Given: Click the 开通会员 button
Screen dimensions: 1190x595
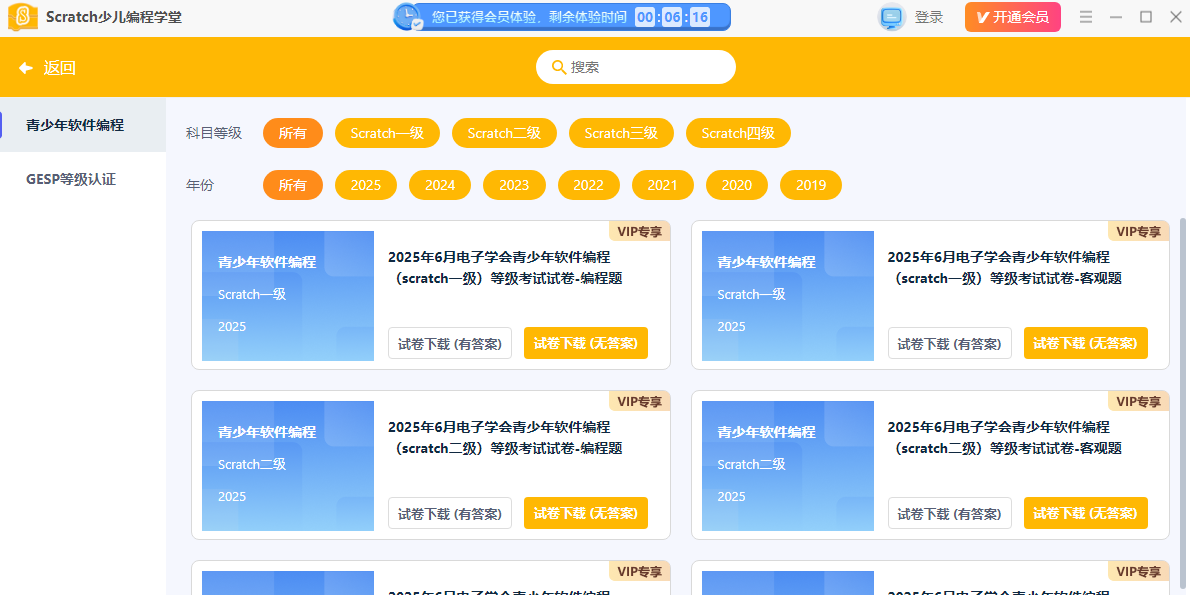Looking at the screenshot, I should 1012,17.
